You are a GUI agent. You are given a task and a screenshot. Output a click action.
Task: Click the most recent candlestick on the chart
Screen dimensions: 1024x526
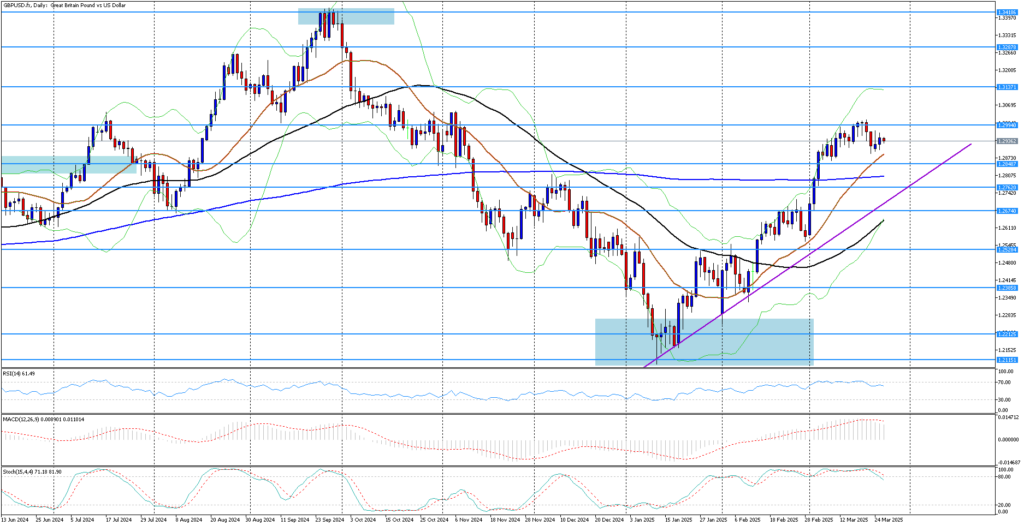pyautogui.click(x=883, y=140)
